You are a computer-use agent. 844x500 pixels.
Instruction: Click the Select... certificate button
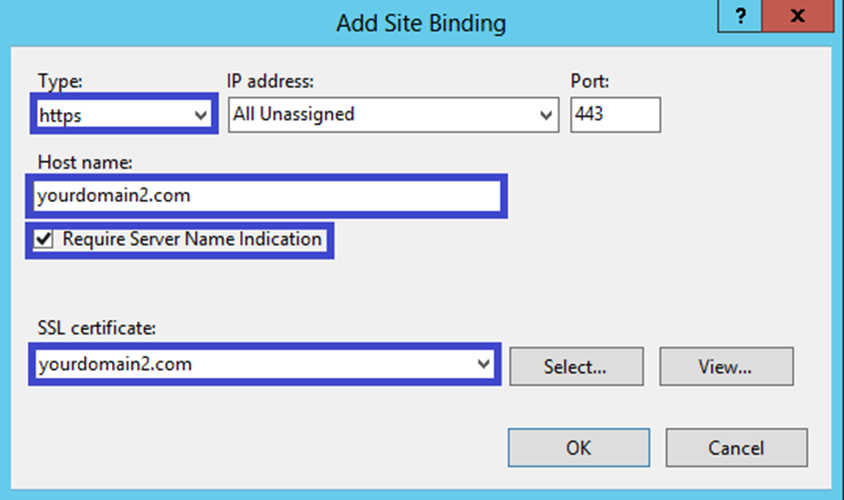(x=575, y=367)
